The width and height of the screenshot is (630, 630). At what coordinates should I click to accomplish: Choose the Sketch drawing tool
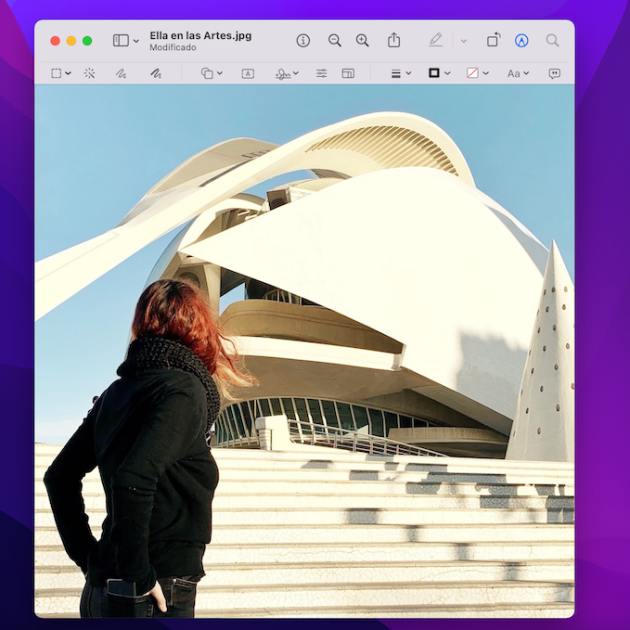[121, 73]
